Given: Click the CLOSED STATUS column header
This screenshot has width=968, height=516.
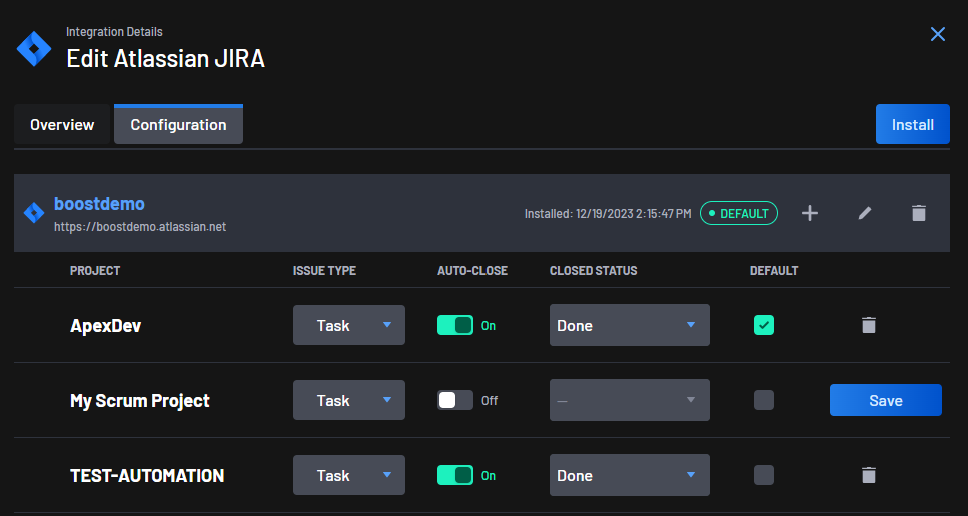Looking at the screenshot, I should (x=593, y=271).
